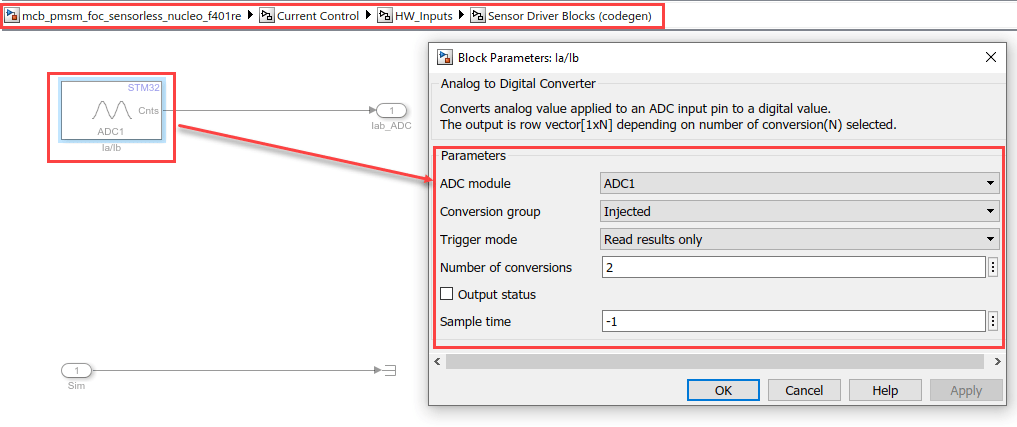Select the STM32 ADC1 Ia/Ib block
1017x427 pixels.
pyautogui.click(x=111, y=111)
